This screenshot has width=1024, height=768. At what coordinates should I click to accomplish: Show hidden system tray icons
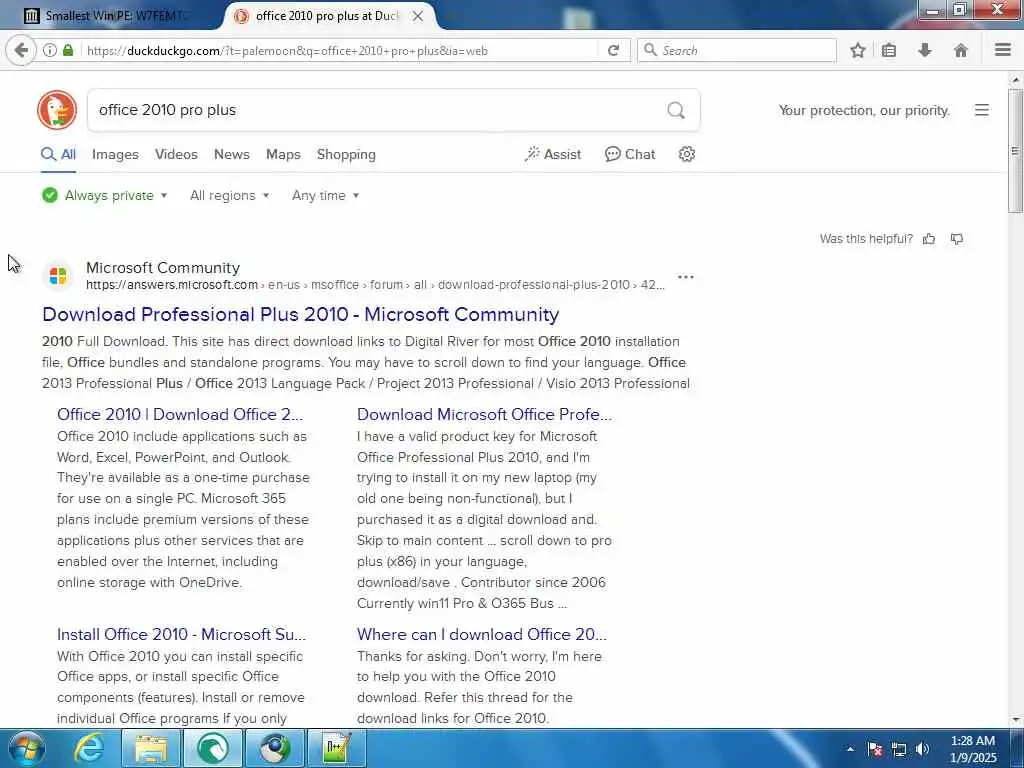[x=850, y=749]
